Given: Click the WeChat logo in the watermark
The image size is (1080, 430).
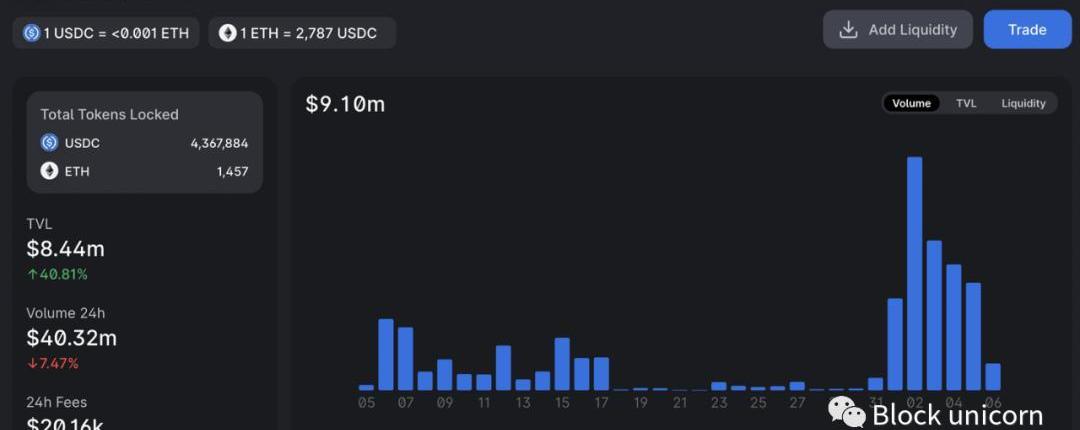Looking at the screenshot, I should tap(847, 411).
